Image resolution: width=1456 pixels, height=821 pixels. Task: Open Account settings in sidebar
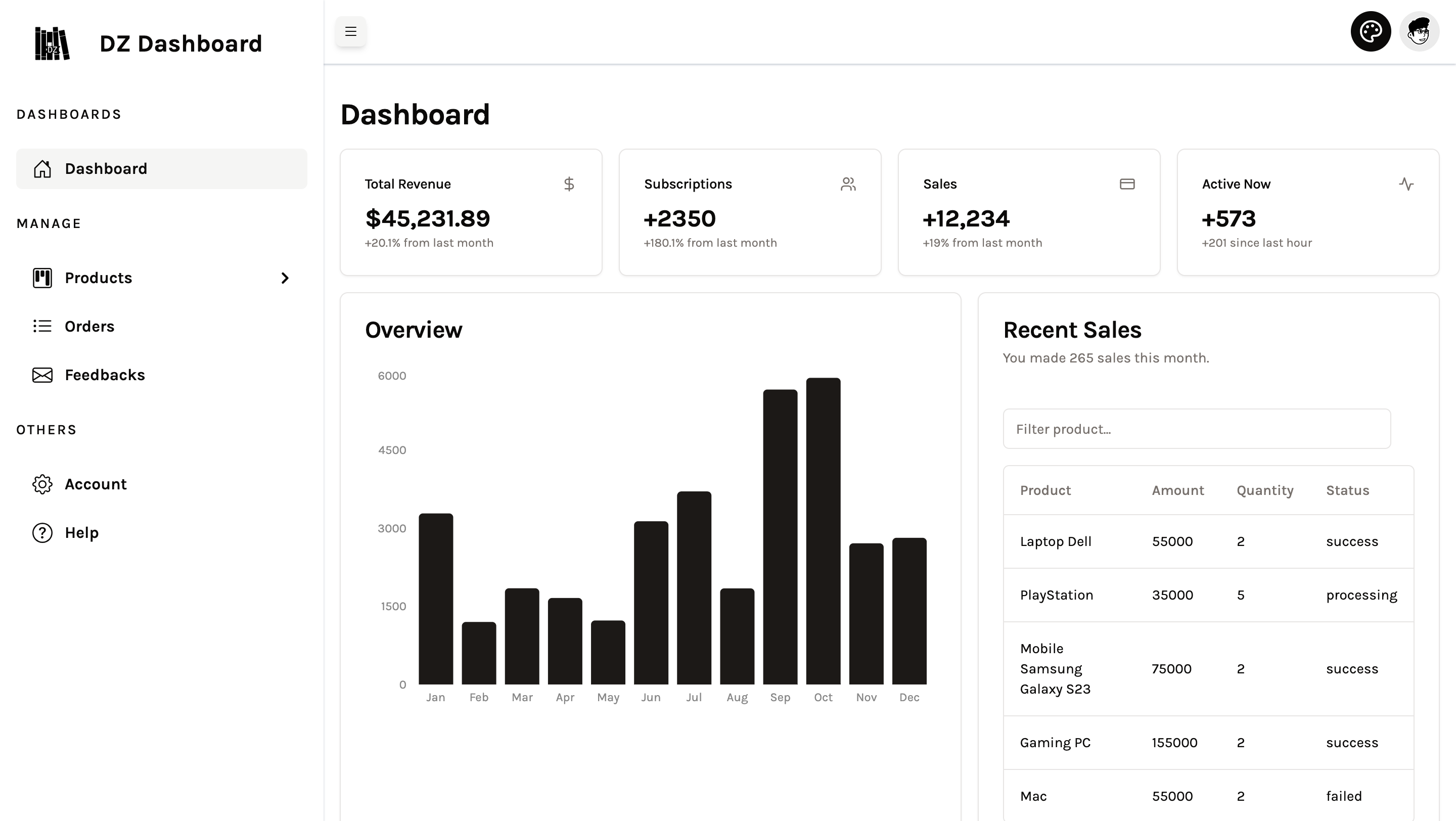pos(162,484)
